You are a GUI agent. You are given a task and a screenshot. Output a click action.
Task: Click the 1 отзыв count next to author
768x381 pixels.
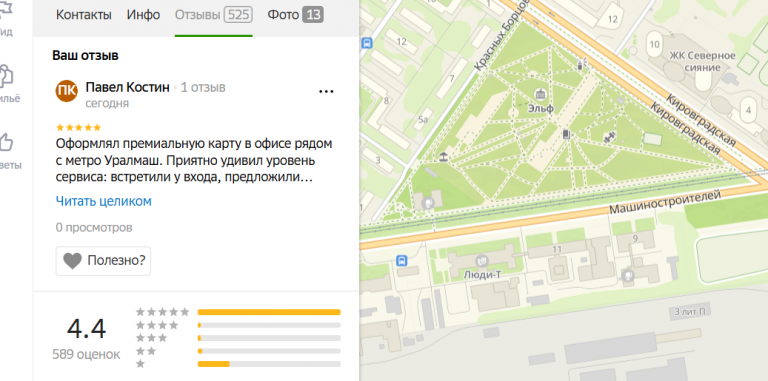click(203, 87)
